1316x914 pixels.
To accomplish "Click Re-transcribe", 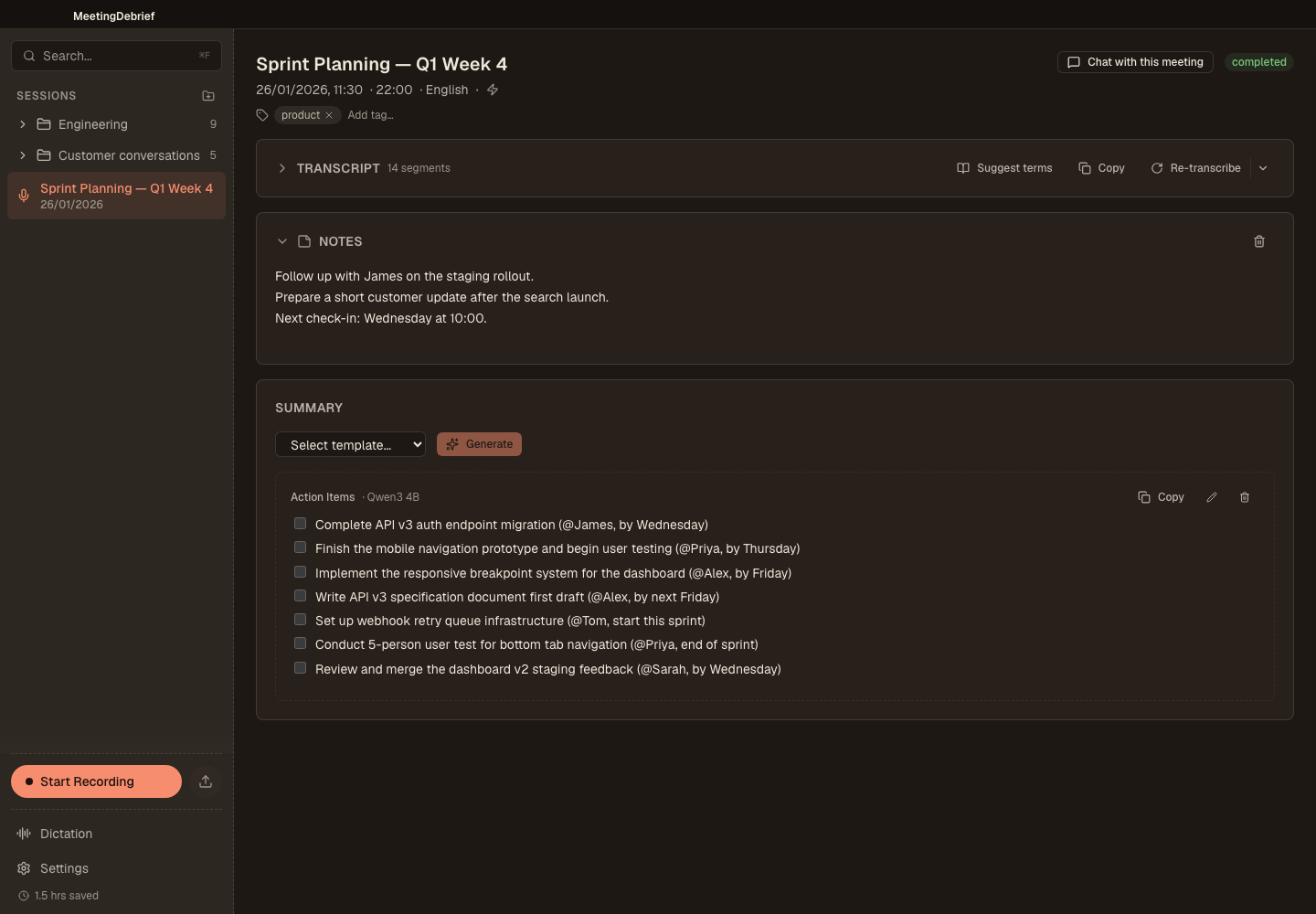I will [x=1195, y=168].
